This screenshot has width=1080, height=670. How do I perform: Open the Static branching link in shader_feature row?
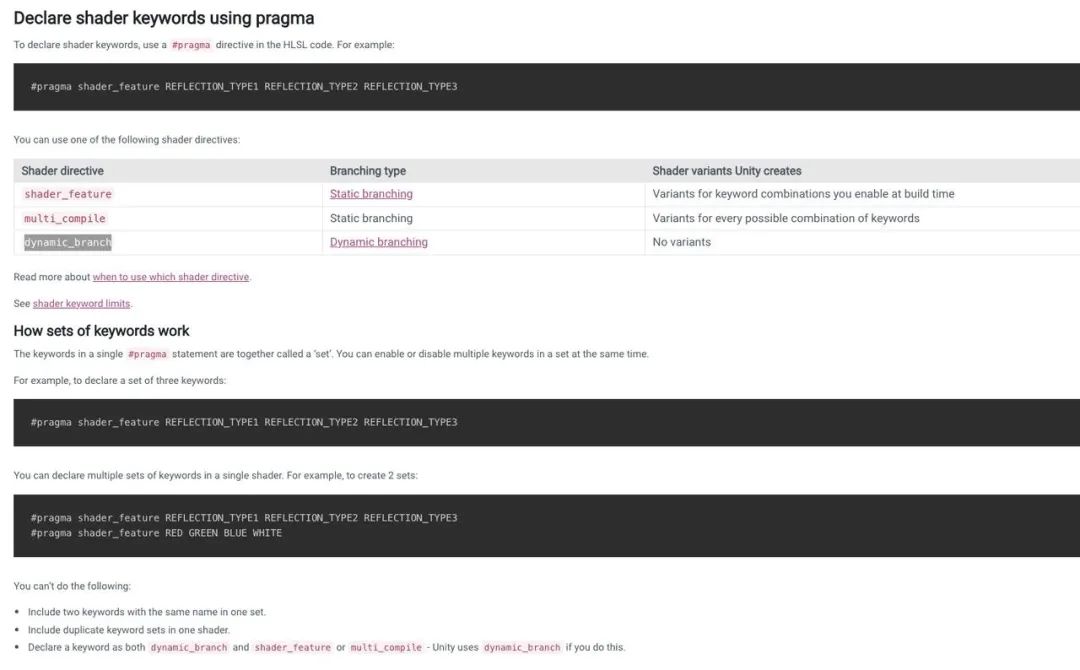coord(371,194)
